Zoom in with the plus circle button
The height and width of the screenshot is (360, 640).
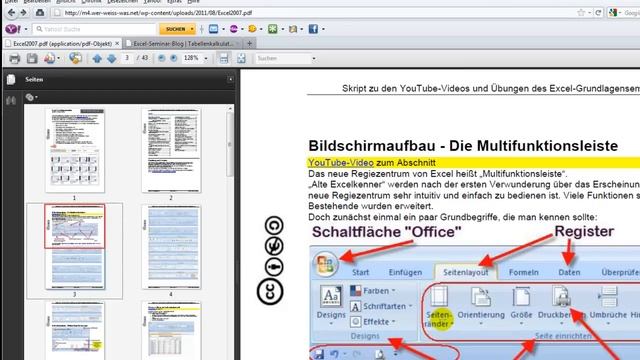174,58
